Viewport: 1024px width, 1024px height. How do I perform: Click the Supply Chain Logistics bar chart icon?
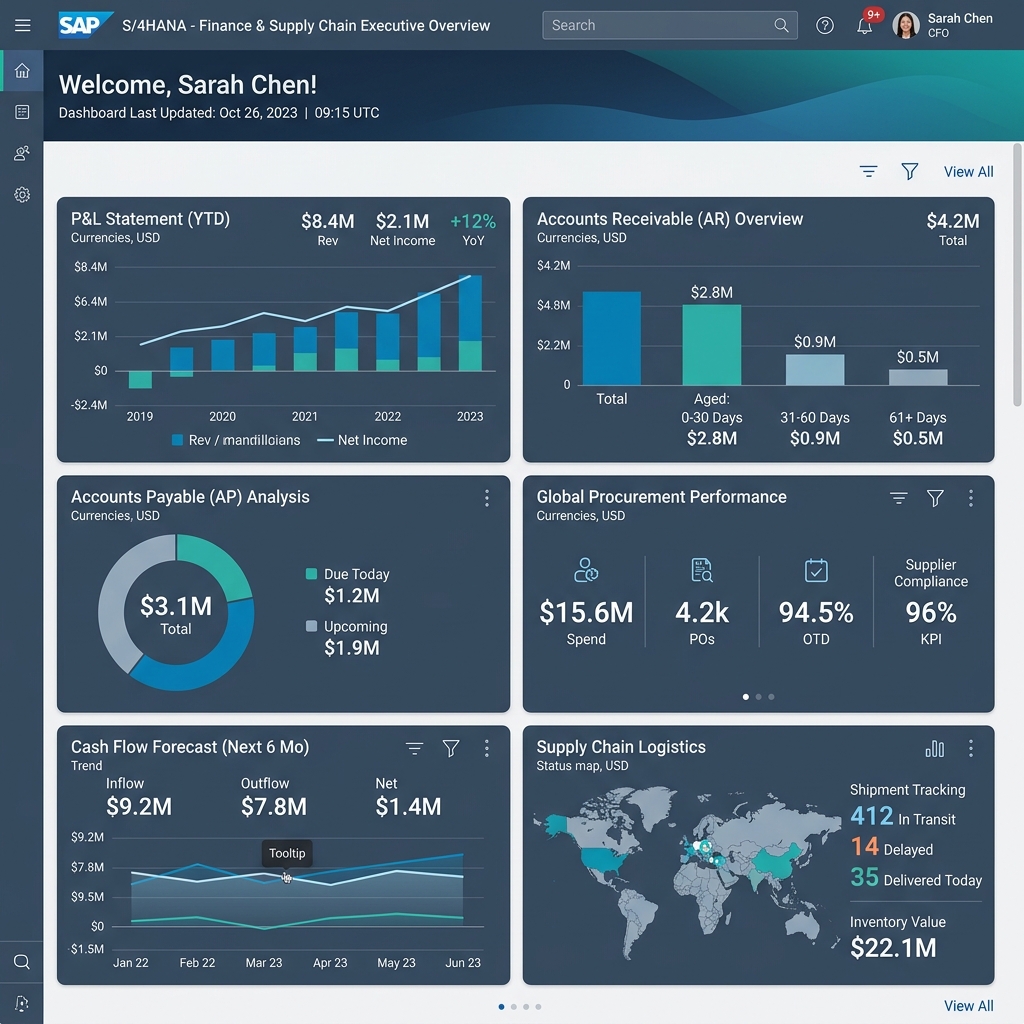935,748
